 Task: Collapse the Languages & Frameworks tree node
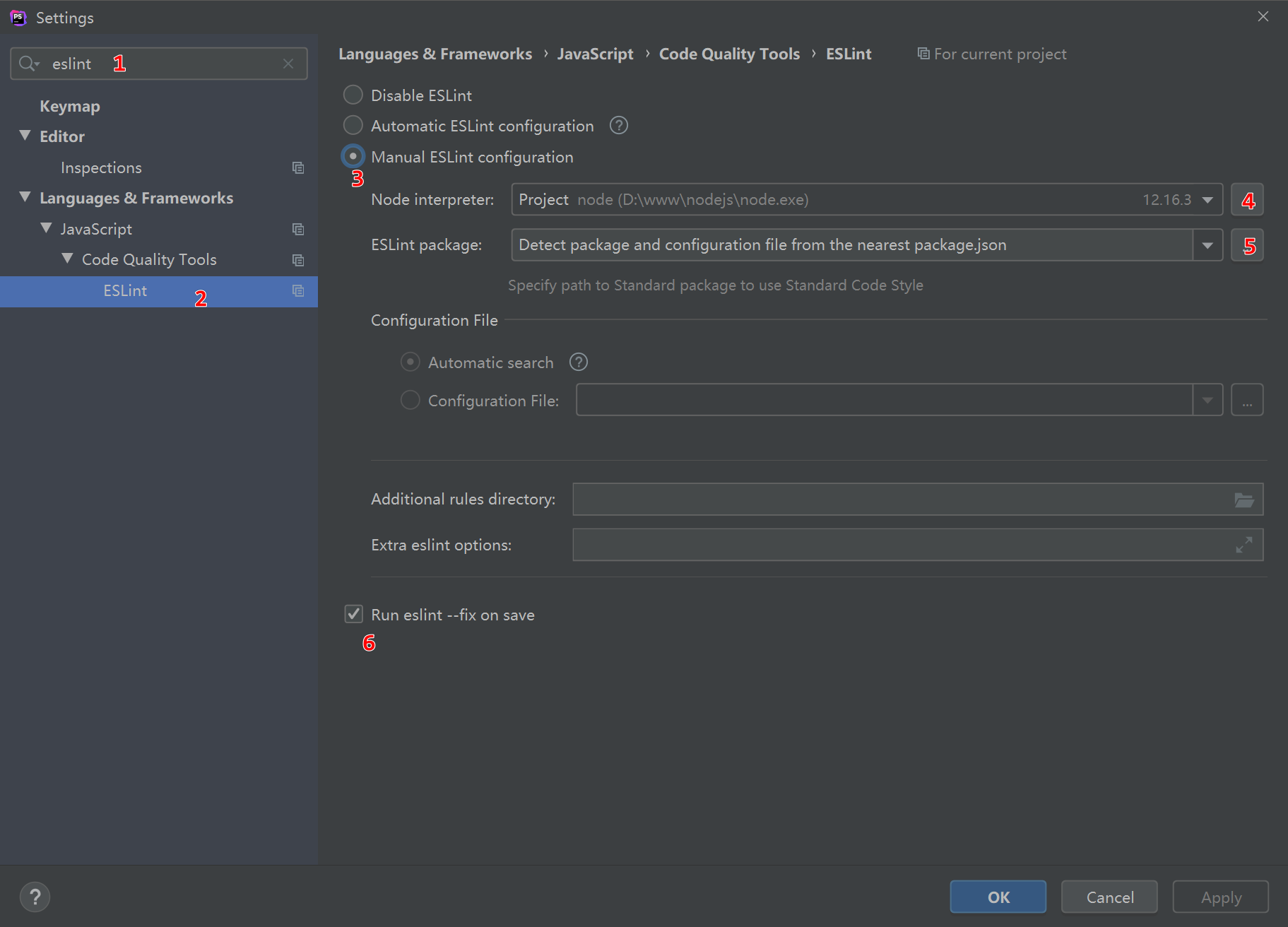coord(25,197)
